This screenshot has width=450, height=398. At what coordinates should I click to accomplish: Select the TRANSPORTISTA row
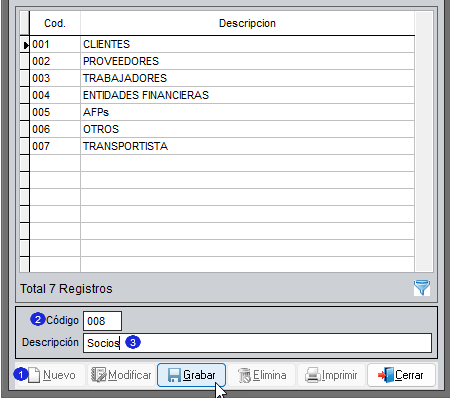(x=222, y=146)
